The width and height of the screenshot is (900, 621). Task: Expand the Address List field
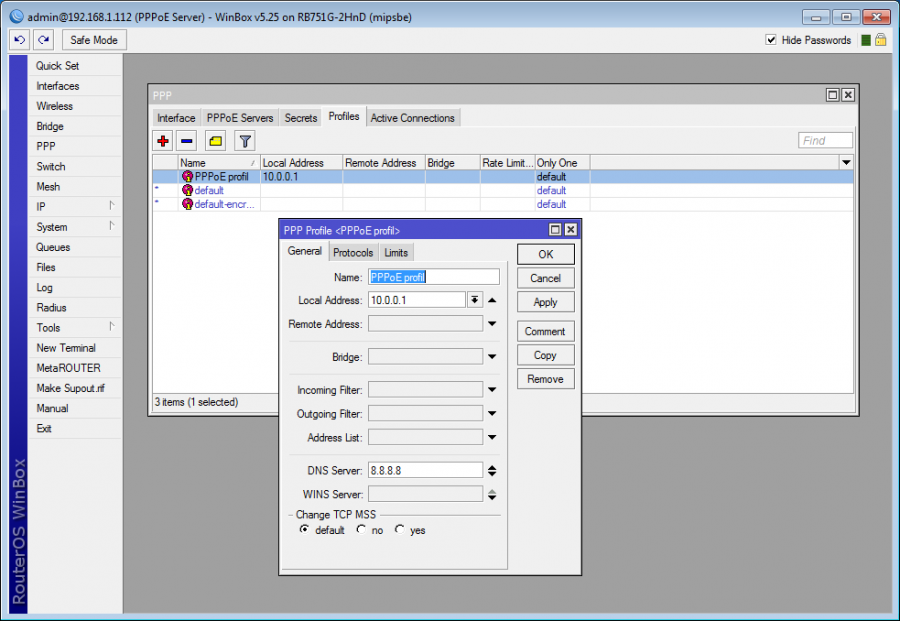(492, 437)
